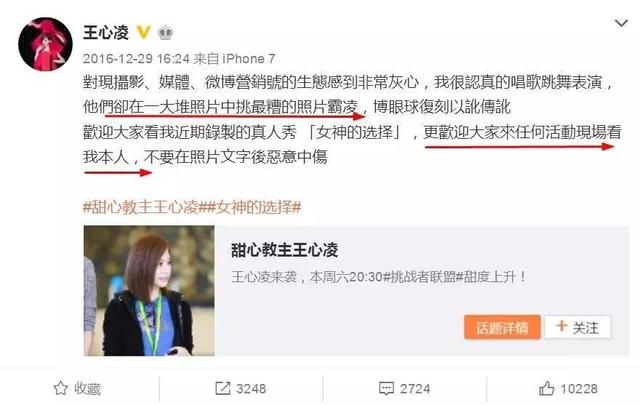Open the 3248 reposts count
Screen dimensions: 640x405
251,389
